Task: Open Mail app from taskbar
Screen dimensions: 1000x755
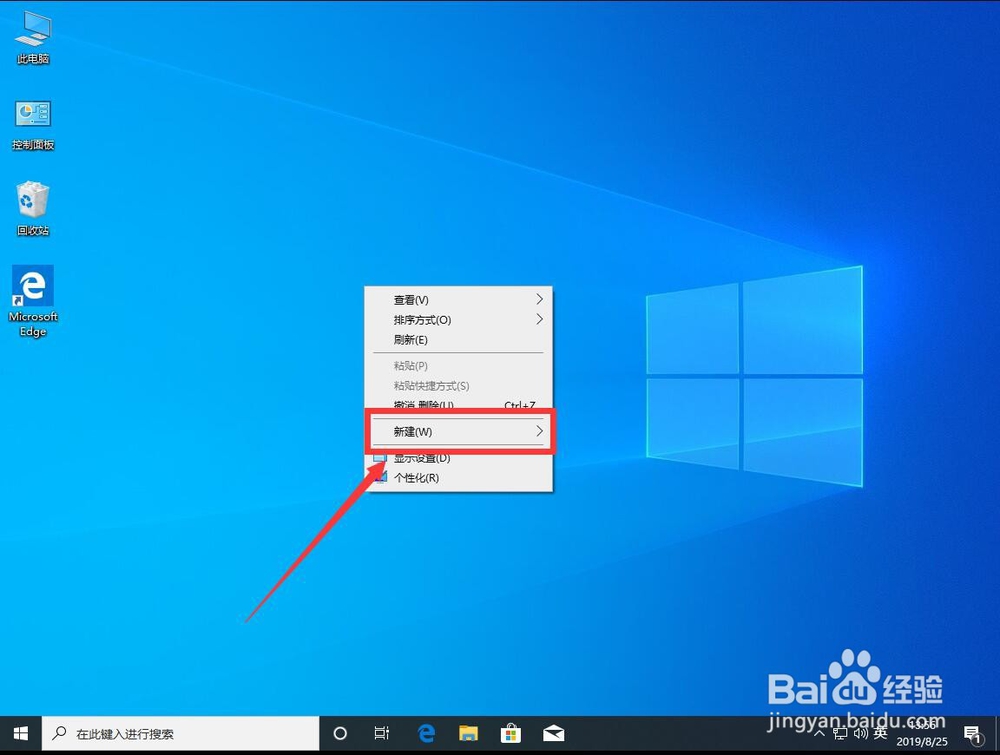Action: (x=553, y=734)
